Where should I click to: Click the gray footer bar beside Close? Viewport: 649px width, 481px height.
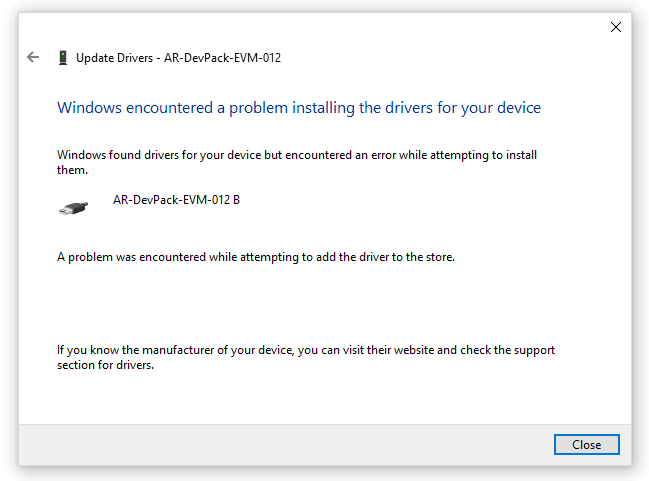(x=286, y=445)
